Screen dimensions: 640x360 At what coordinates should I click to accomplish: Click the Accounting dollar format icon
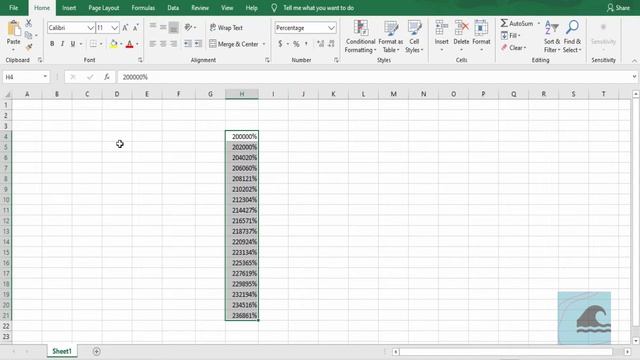280,44
